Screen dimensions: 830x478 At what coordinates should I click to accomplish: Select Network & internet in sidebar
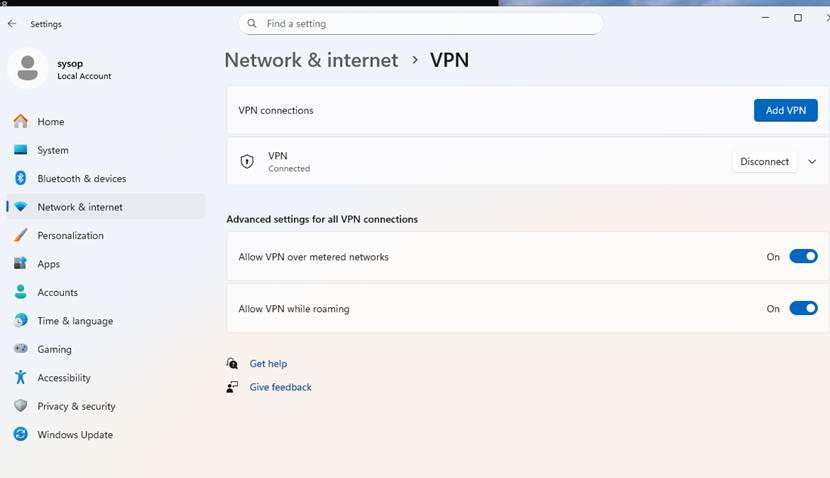tap(106, 207)
